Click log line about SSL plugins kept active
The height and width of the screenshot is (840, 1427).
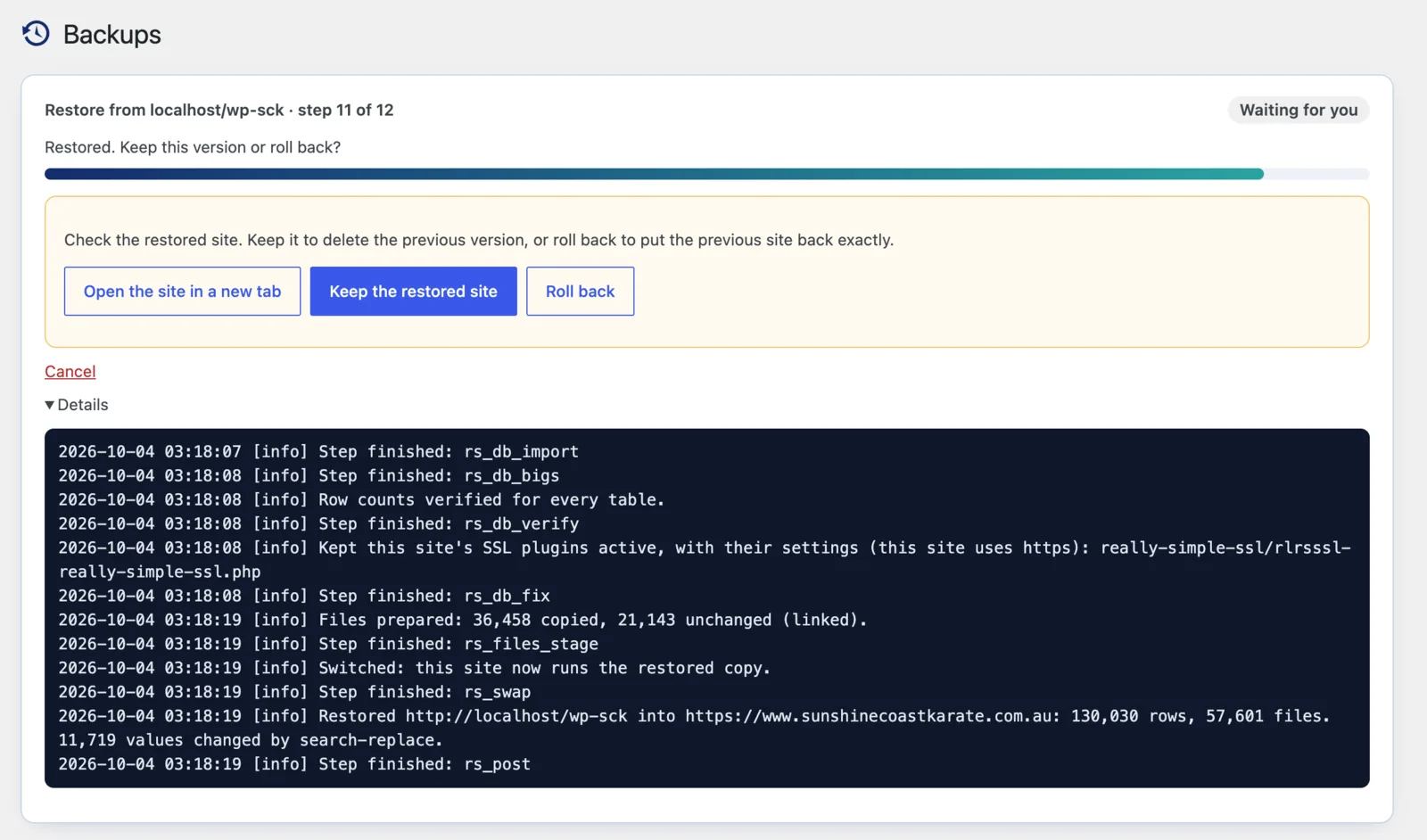(705, 559)
